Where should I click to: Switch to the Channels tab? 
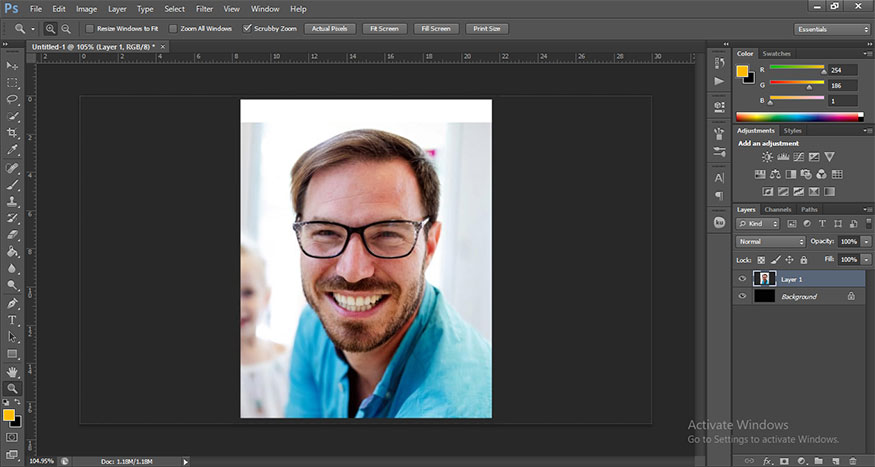[x=778, y=210]
